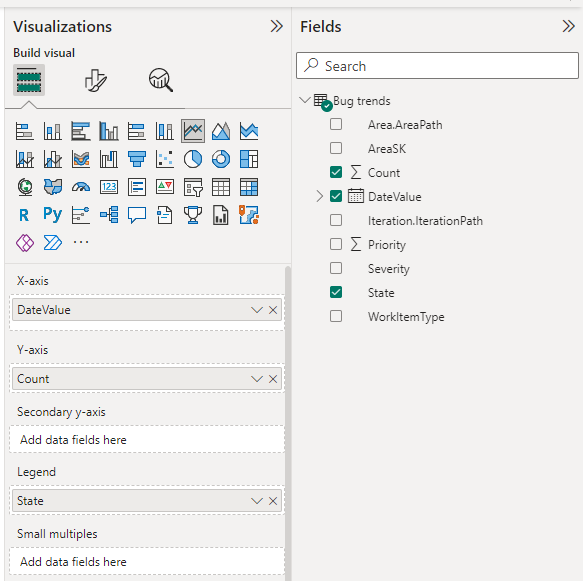Select the Python visual

click(x=53, y=214)
